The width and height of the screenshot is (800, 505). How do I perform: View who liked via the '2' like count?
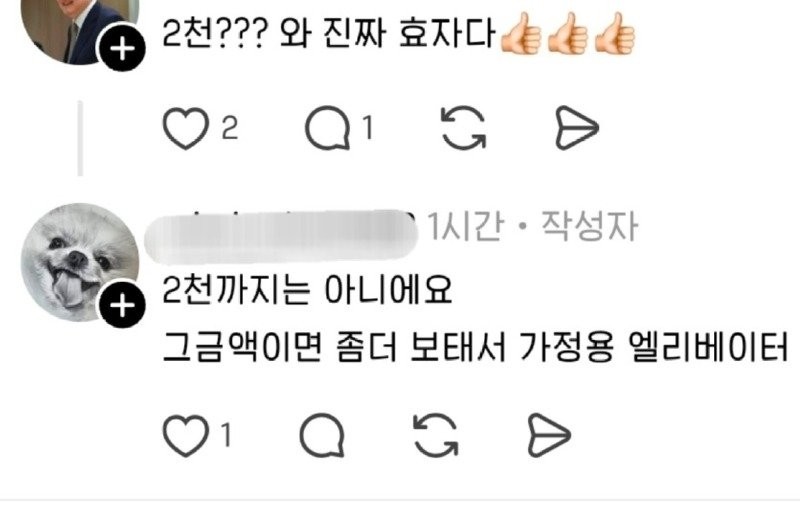[x=230, y=128]
